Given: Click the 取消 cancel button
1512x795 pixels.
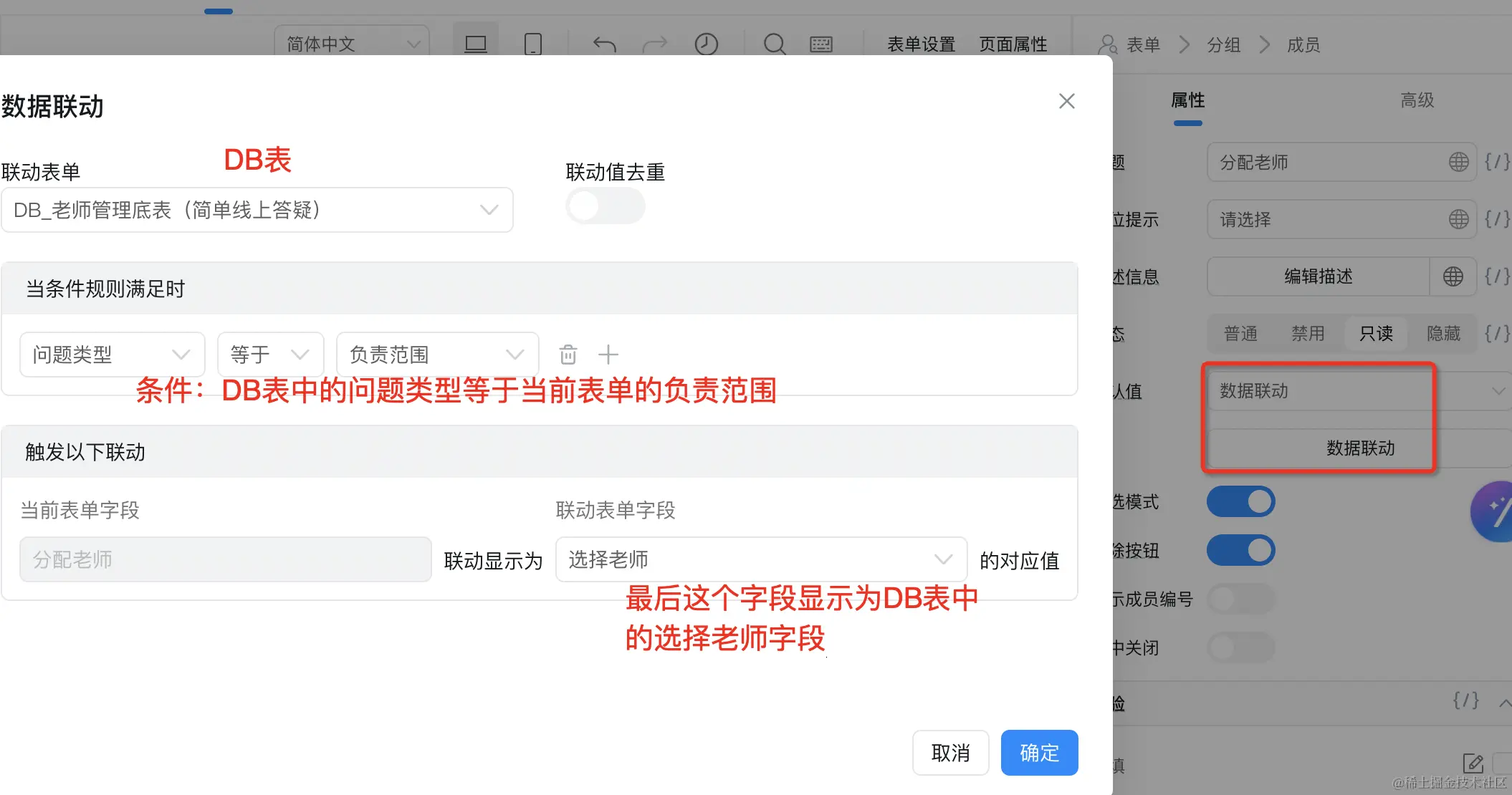Looking at the screenshot, I should (x=950, y=753).
